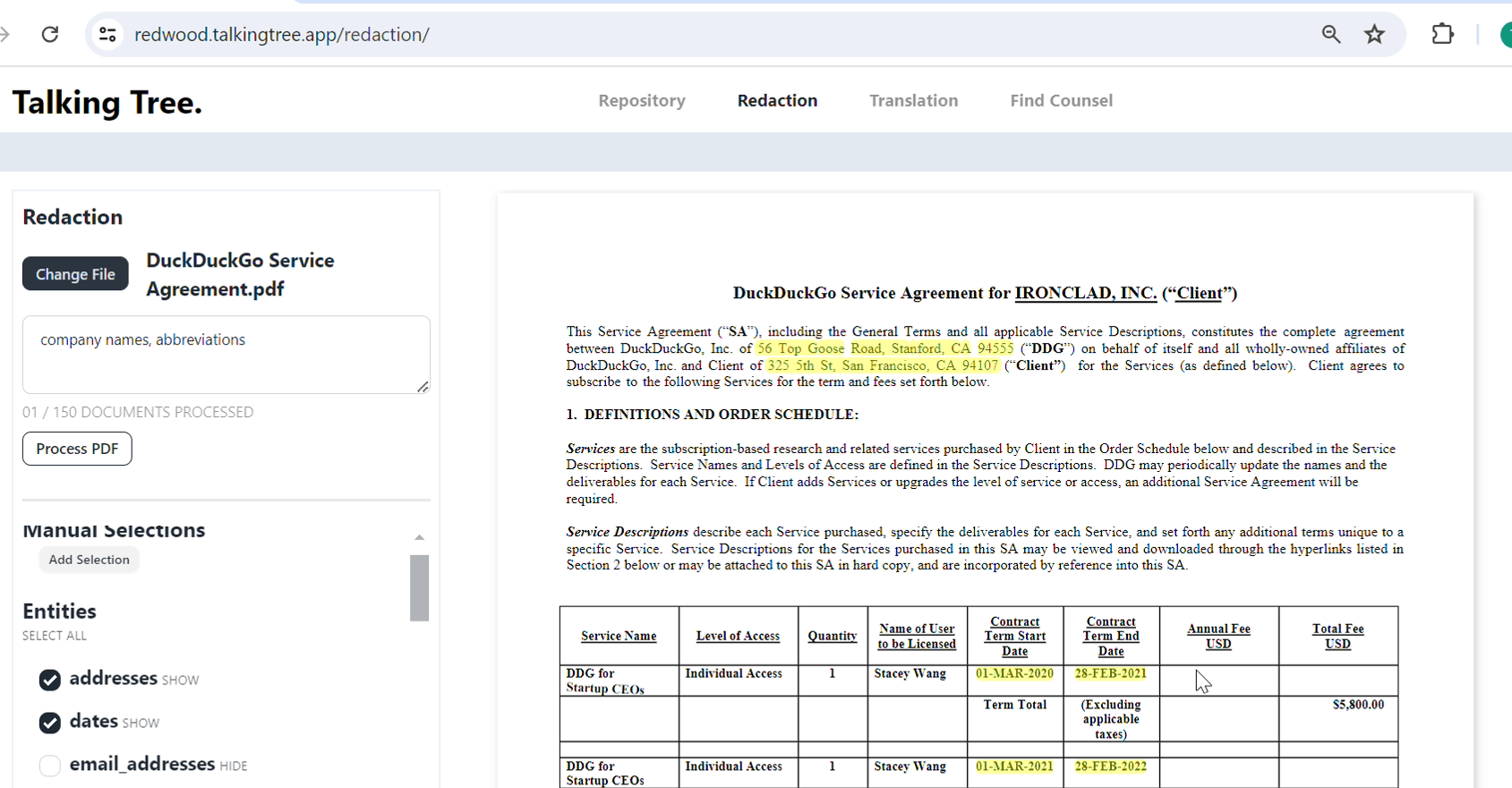The width and height of the screenshot is (1512, 788).
Task: Click highlighted date 01-MAR-2021
Action: (1014, 767)
